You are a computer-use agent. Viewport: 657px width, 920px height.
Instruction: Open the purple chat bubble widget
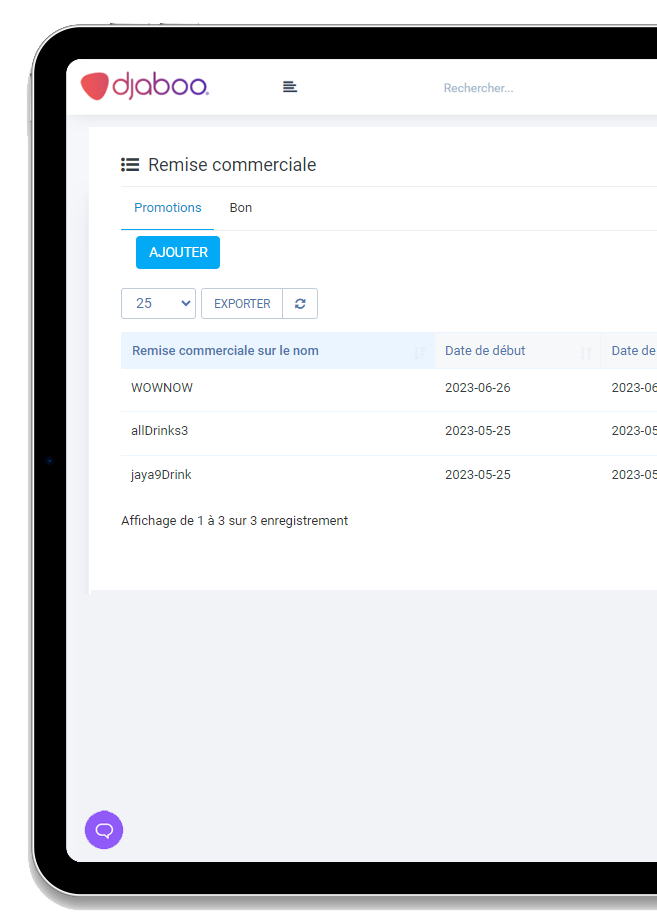pos(104,830)
